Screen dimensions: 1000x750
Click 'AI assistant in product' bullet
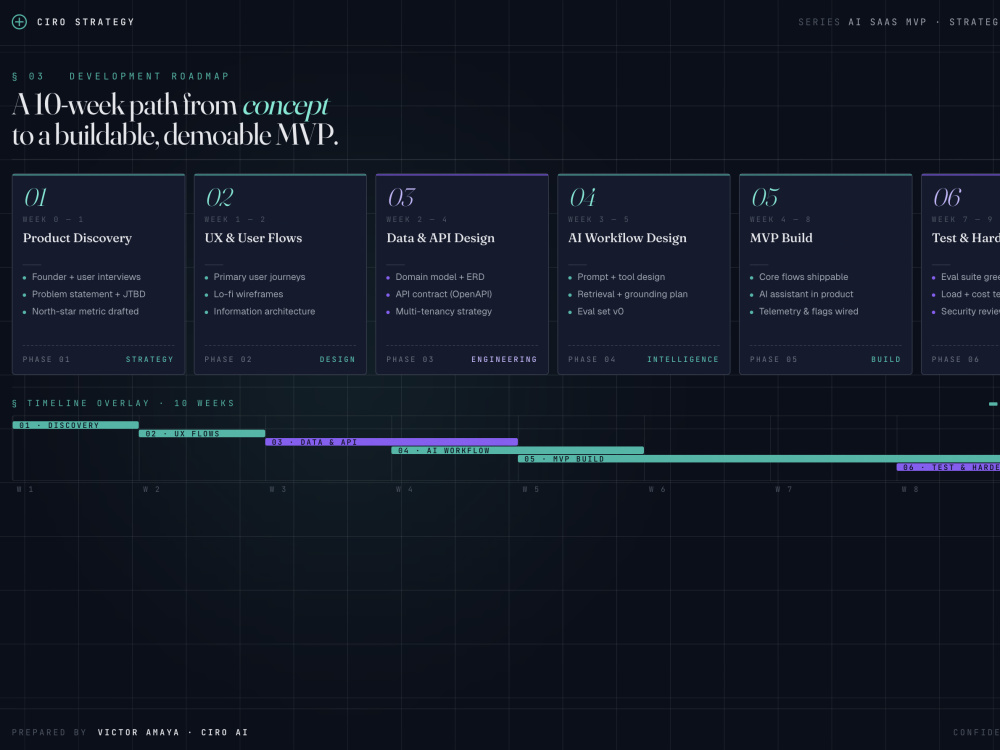[x=806, y=294]
